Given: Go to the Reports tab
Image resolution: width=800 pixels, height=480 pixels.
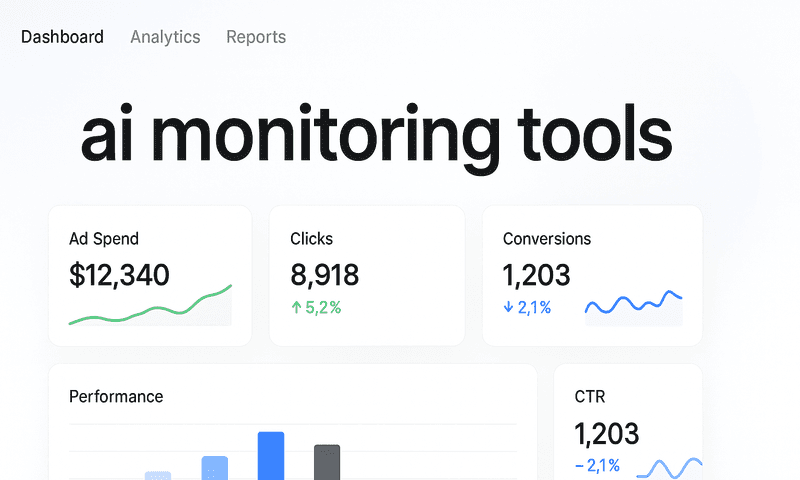Looking at the screenshot, I should point(256,37).
